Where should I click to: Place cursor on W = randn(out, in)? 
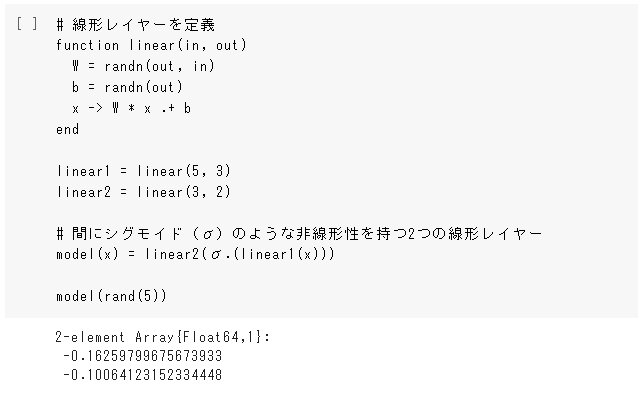point(143,66)
